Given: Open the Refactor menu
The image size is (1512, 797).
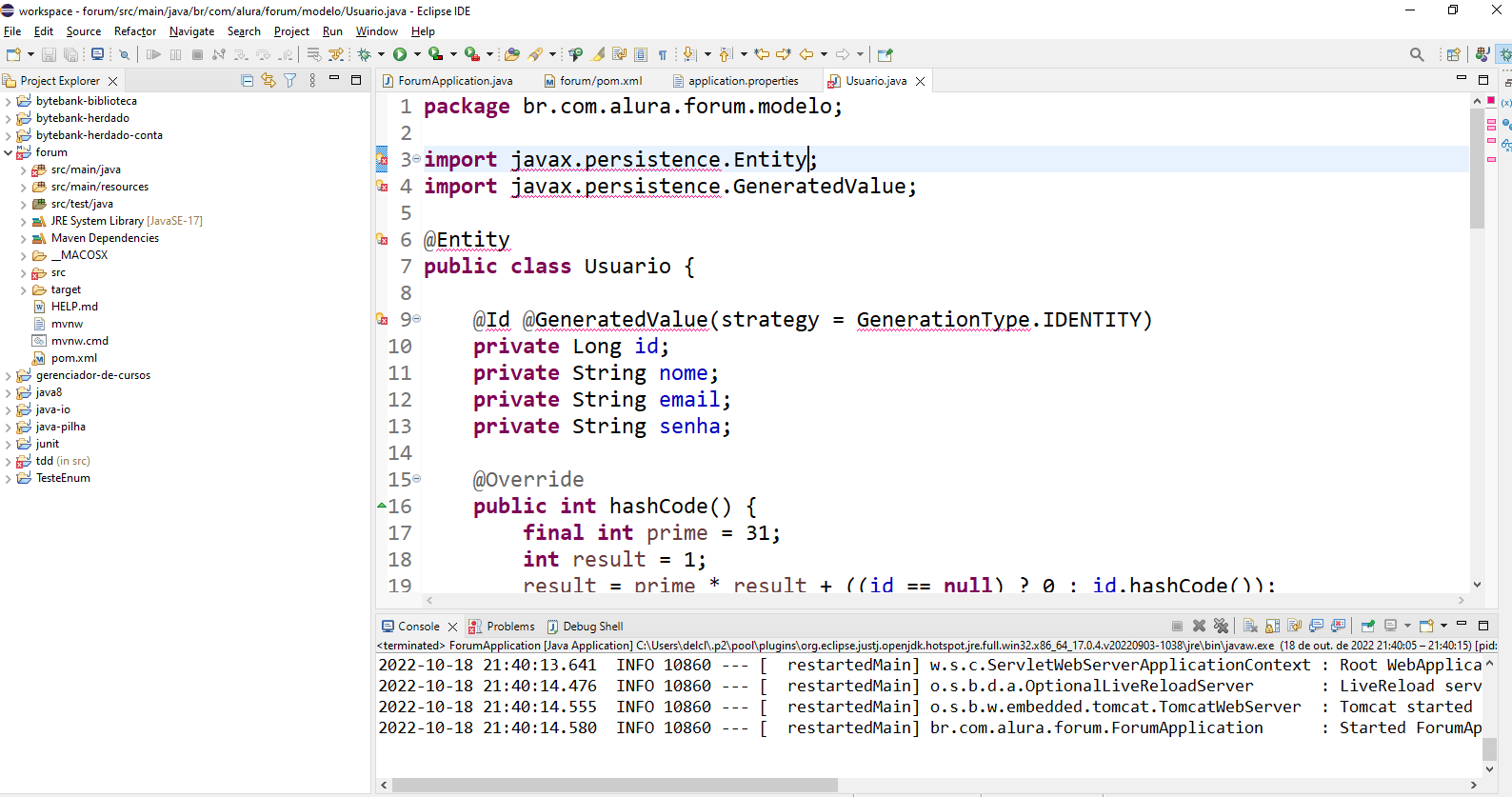Looking at the screenshot, I should coord(135,31).
